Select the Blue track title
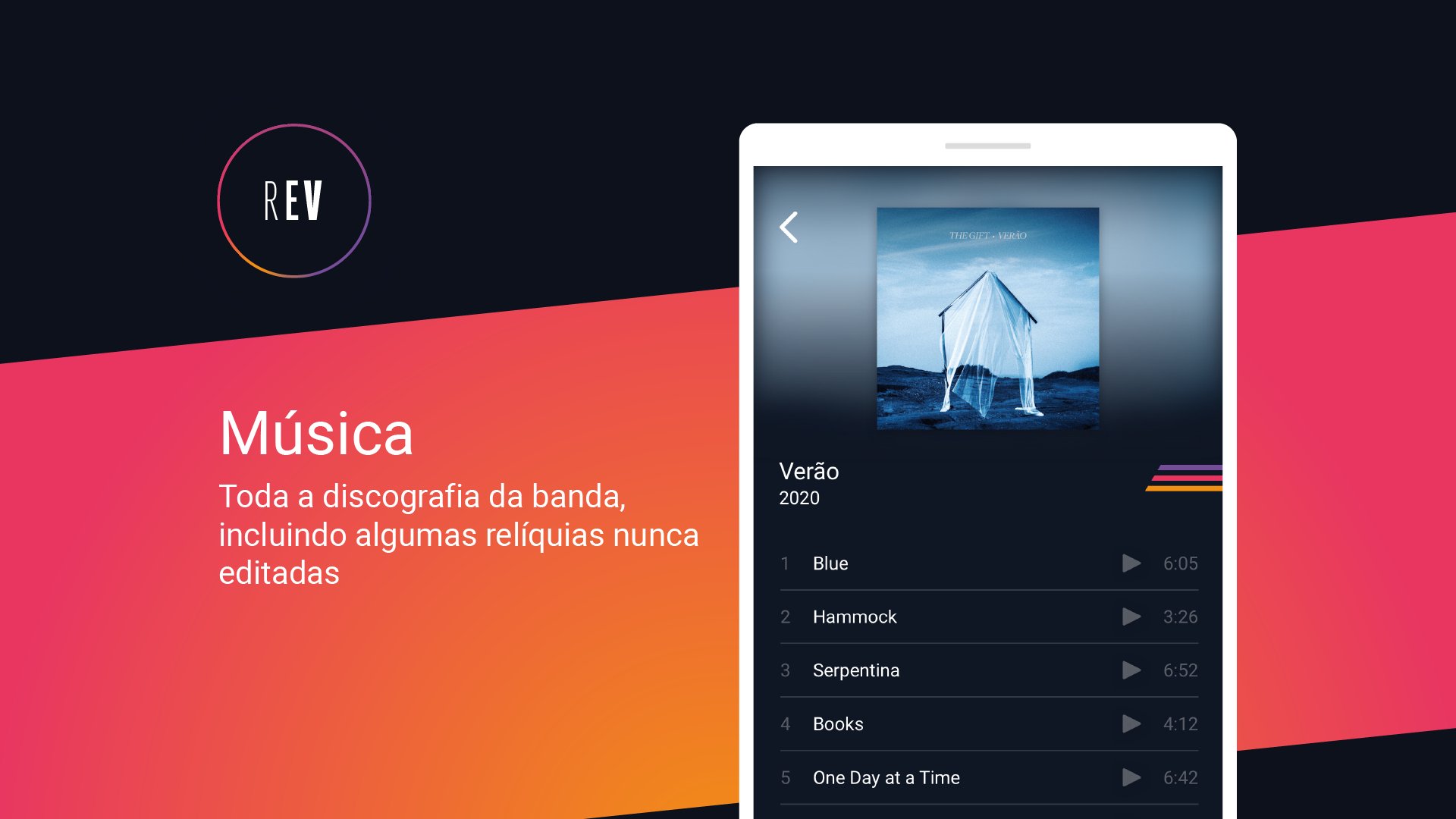Viewport: 1456px width, 819px height. click(830, 563)
